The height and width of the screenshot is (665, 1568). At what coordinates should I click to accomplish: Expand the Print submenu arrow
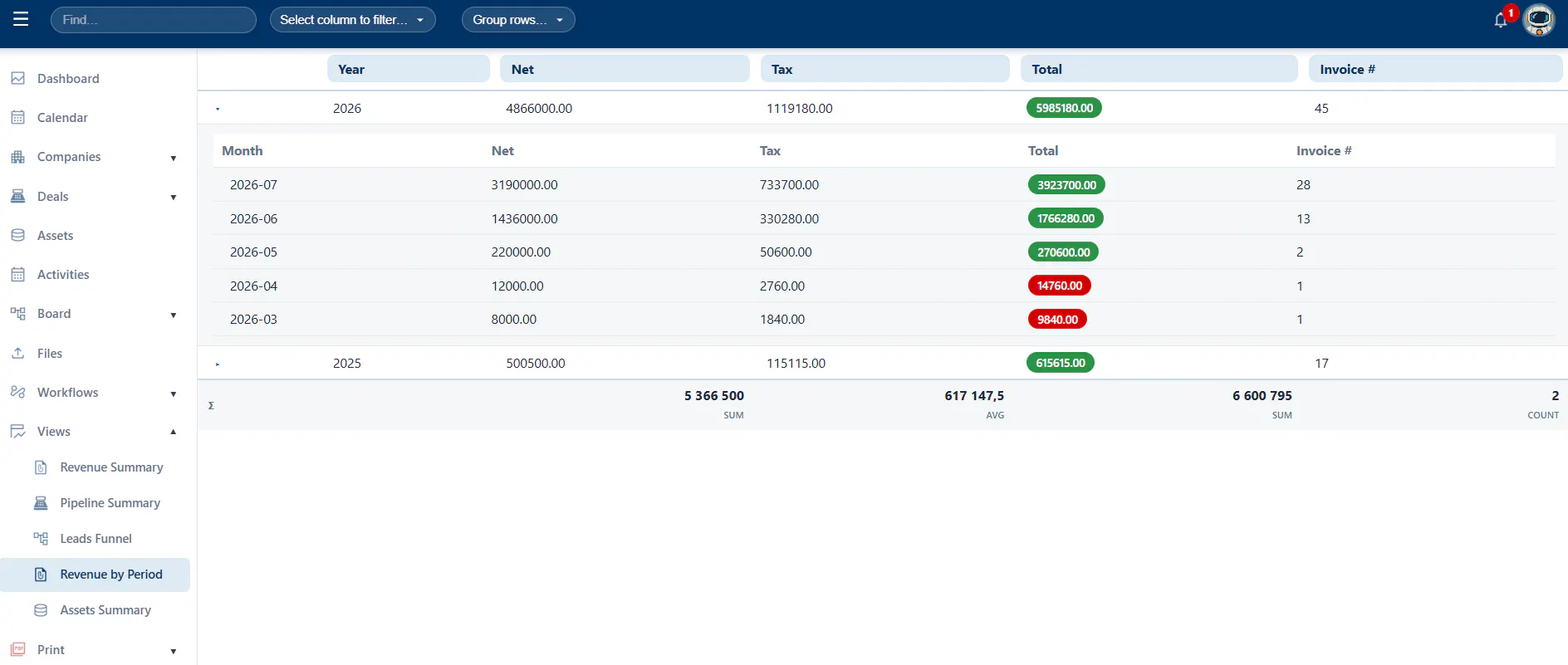click(174, 651)
